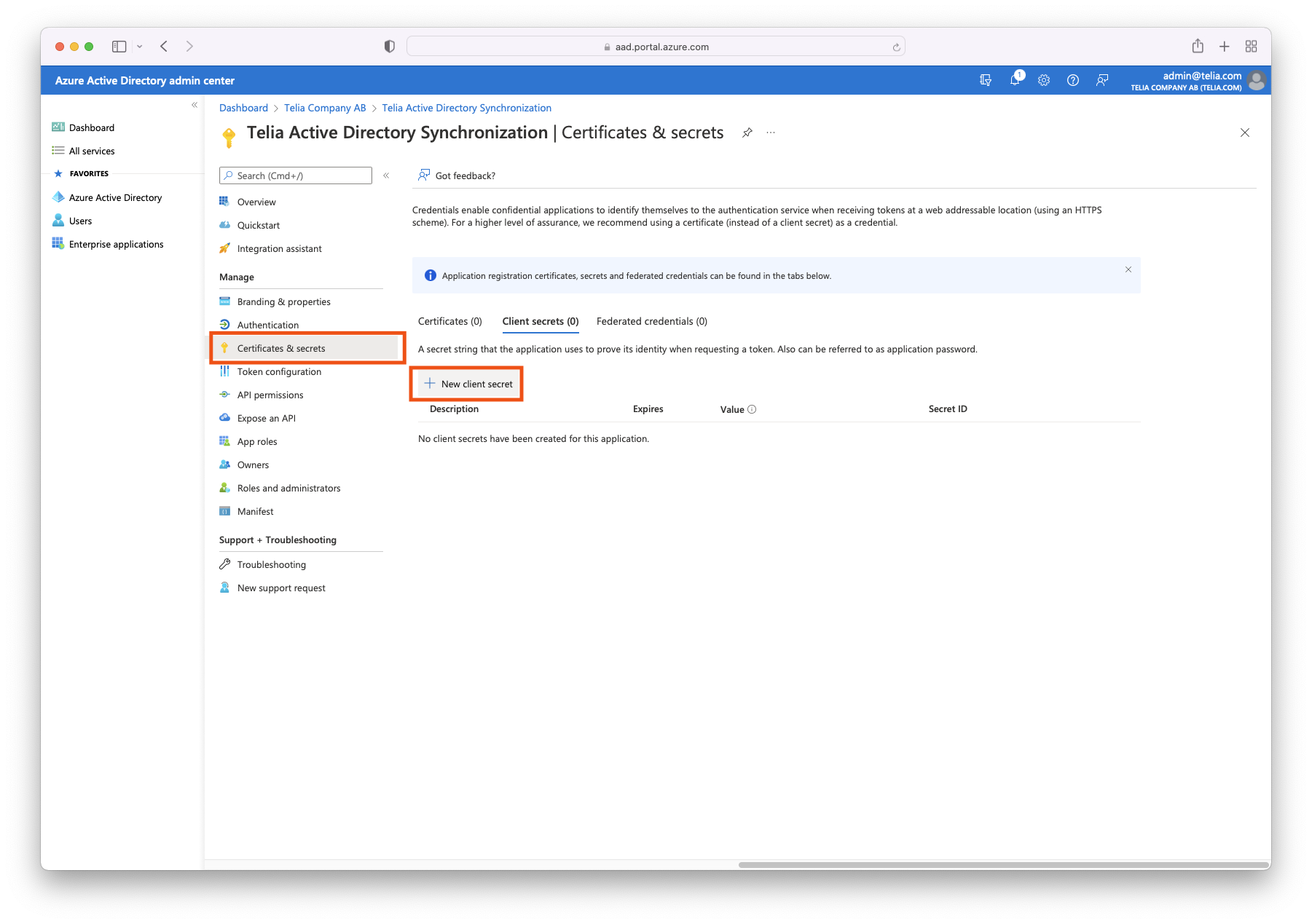Click Telia Active Directory Synchronization breadcrumb
This screenshot has height=924, width=1312.
point(467,108)
